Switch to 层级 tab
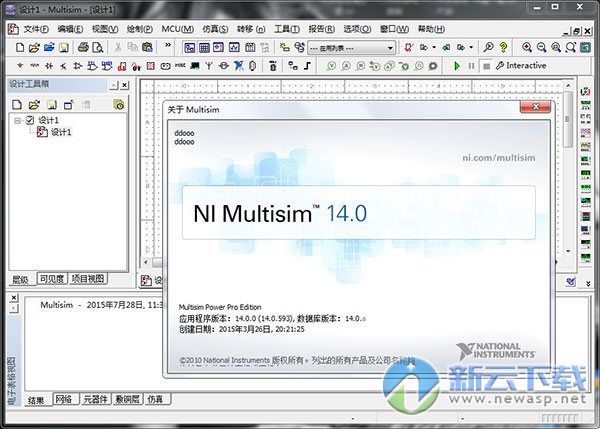The image size is (600, 429). tap(20, 279)
